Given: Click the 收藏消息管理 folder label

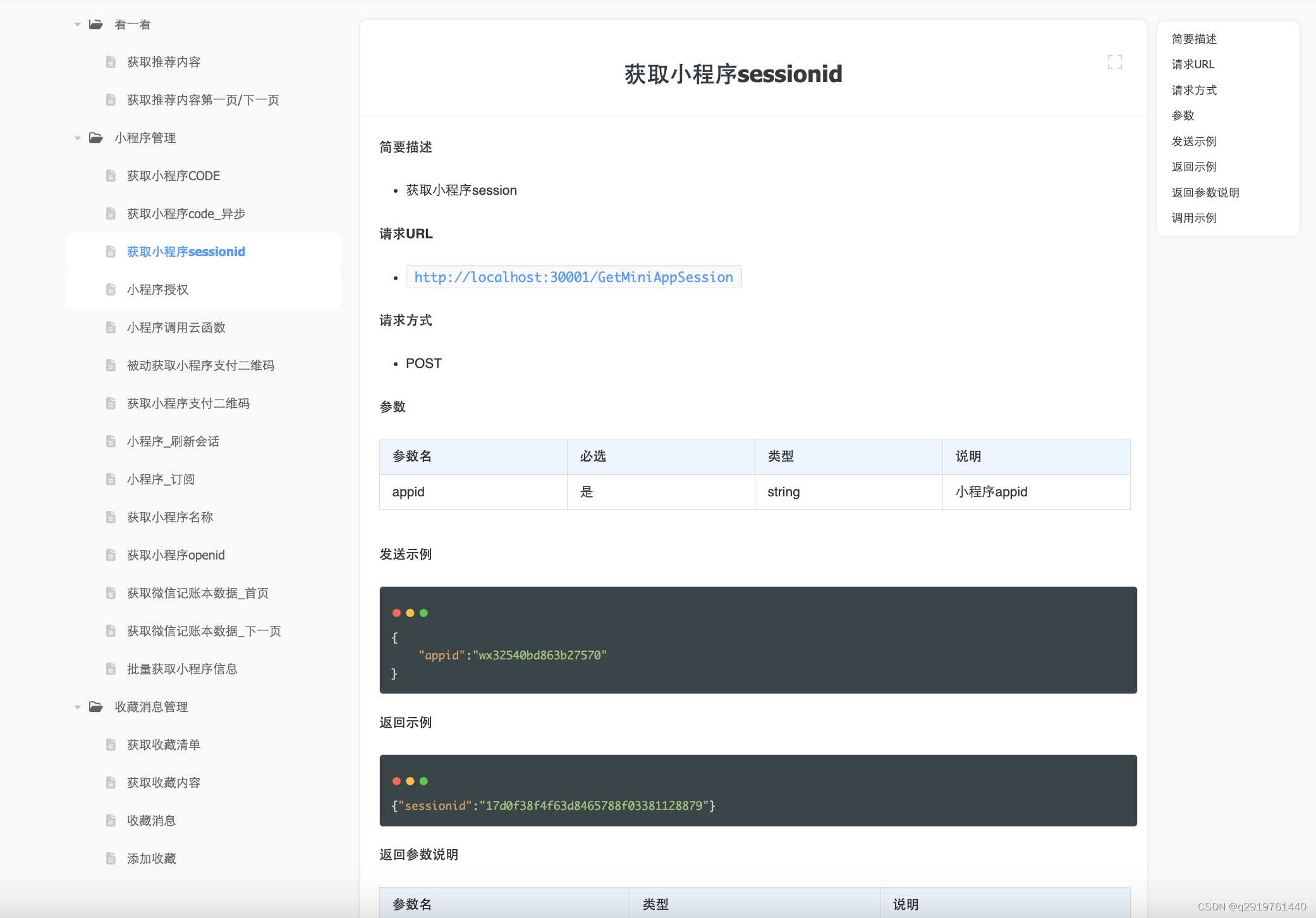Looking at the screenshot, I should 151,707.
